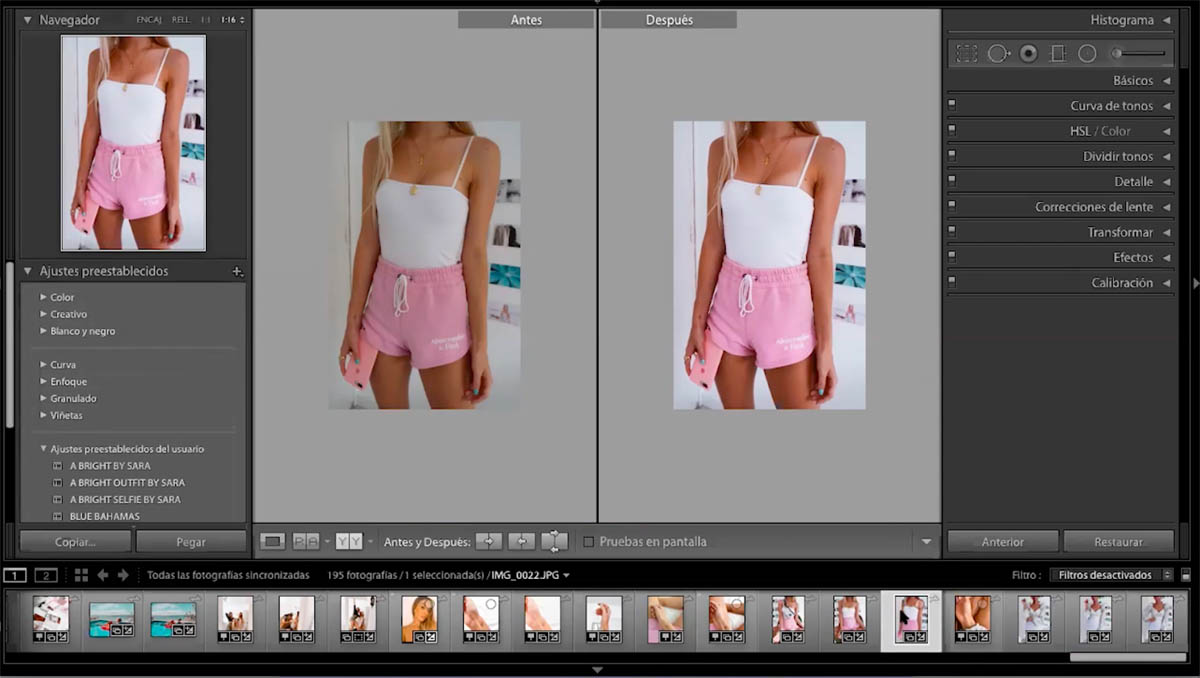Select the Adjustment brush tool
Screen dimensions: 1200x678
1117,53
